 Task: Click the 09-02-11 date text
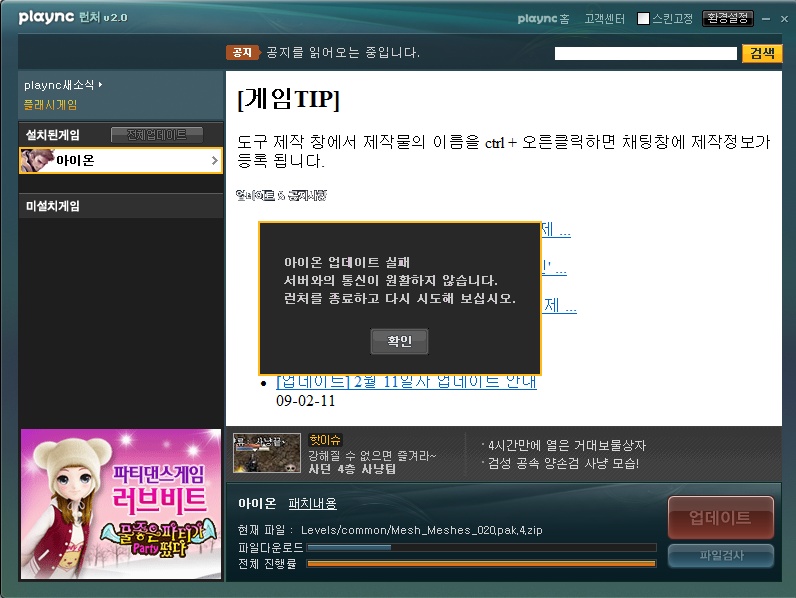pos(306,401)
